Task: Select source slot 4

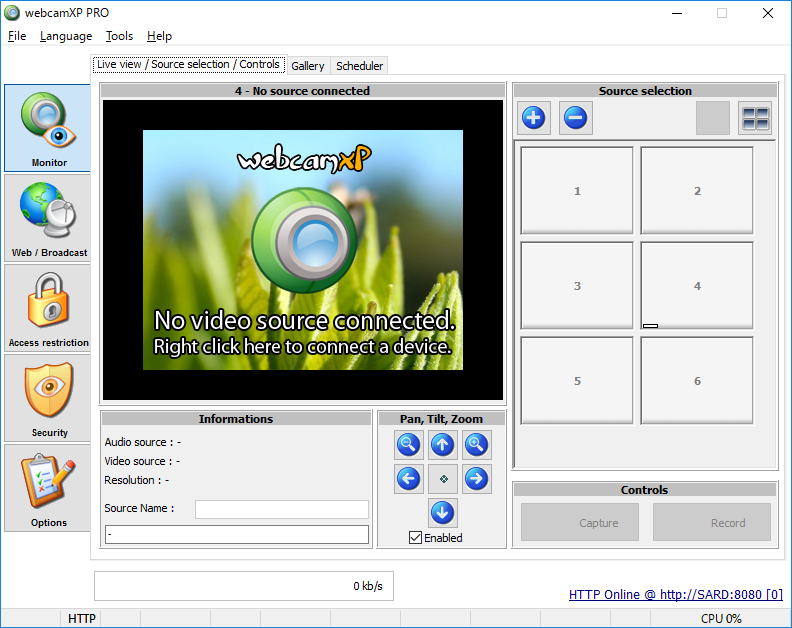Action: 697,285
